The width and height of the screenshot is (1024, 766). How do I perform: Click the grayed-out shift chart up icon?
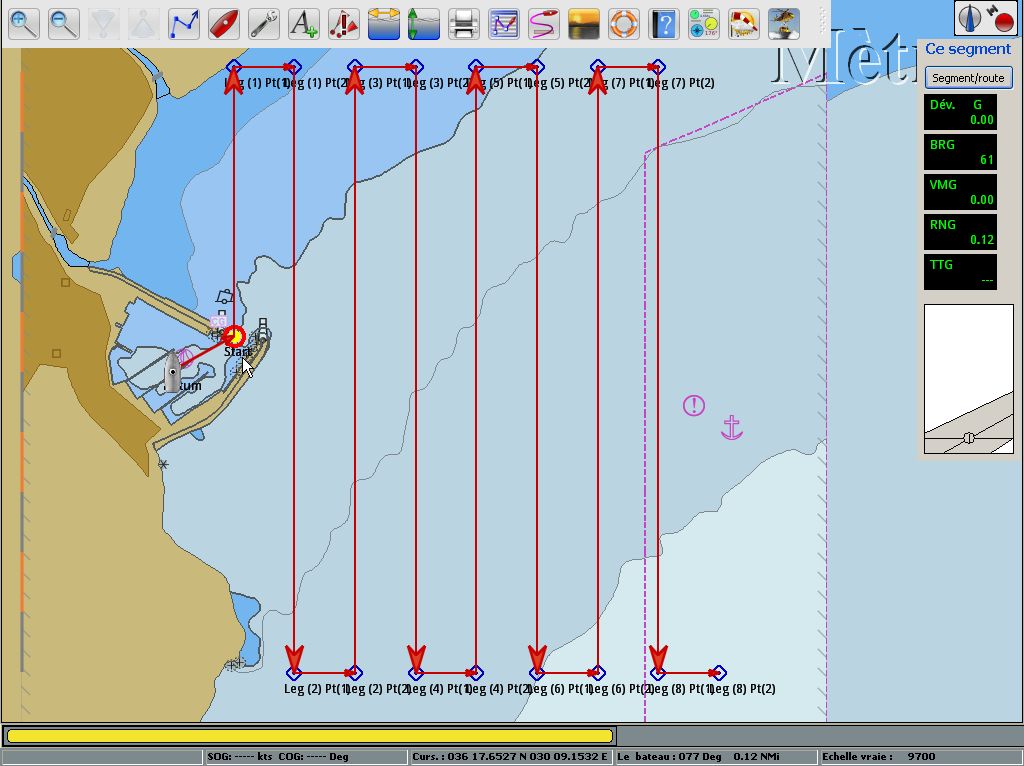click(144, 24)
